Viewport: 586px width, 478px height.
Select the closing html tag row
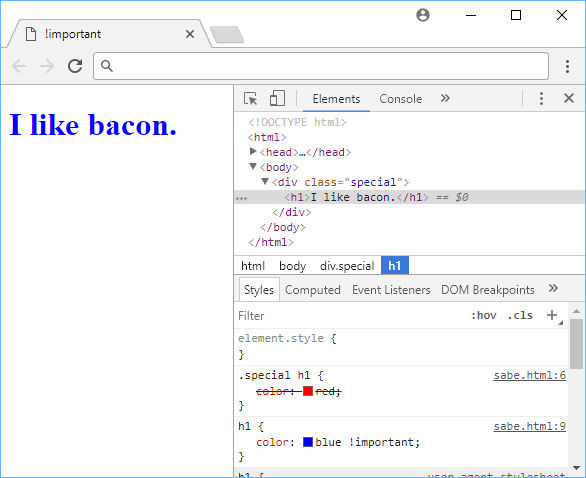click(x=271, y=242)
